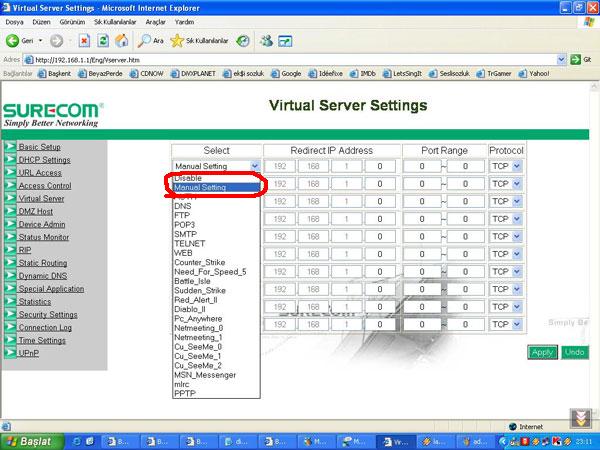The image size is (600, 450).
Task: Open the BeyazPerde bookmark
Action: 100,73
